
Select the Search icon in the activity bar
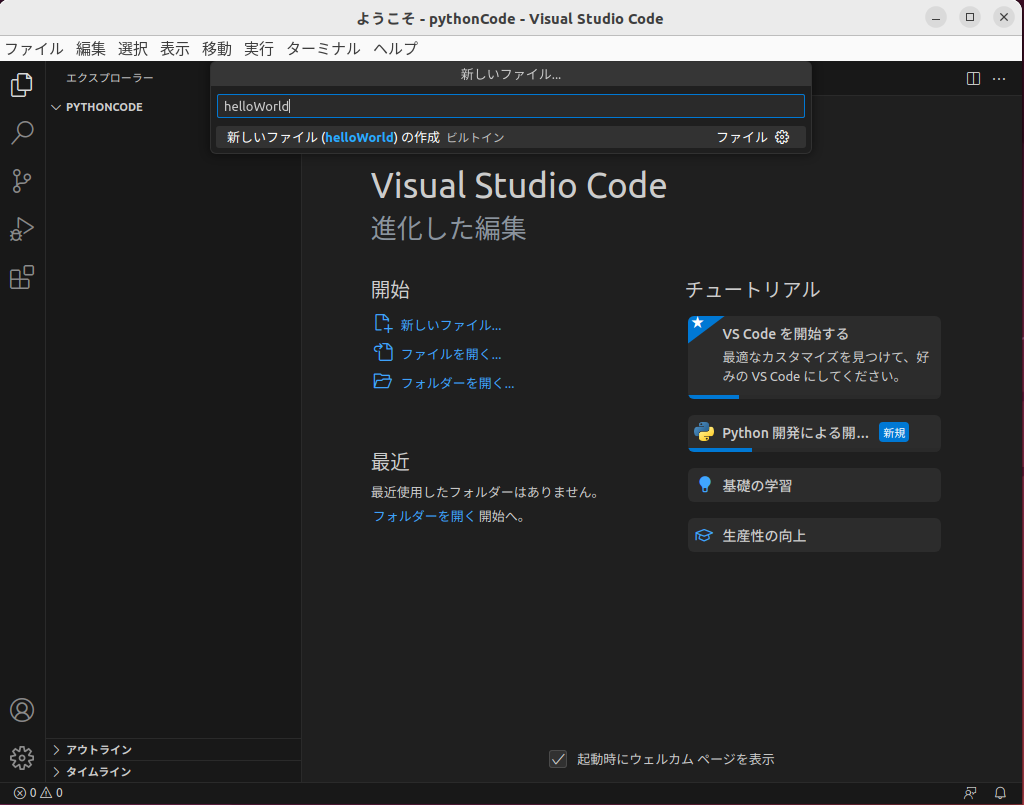(21, 133)
